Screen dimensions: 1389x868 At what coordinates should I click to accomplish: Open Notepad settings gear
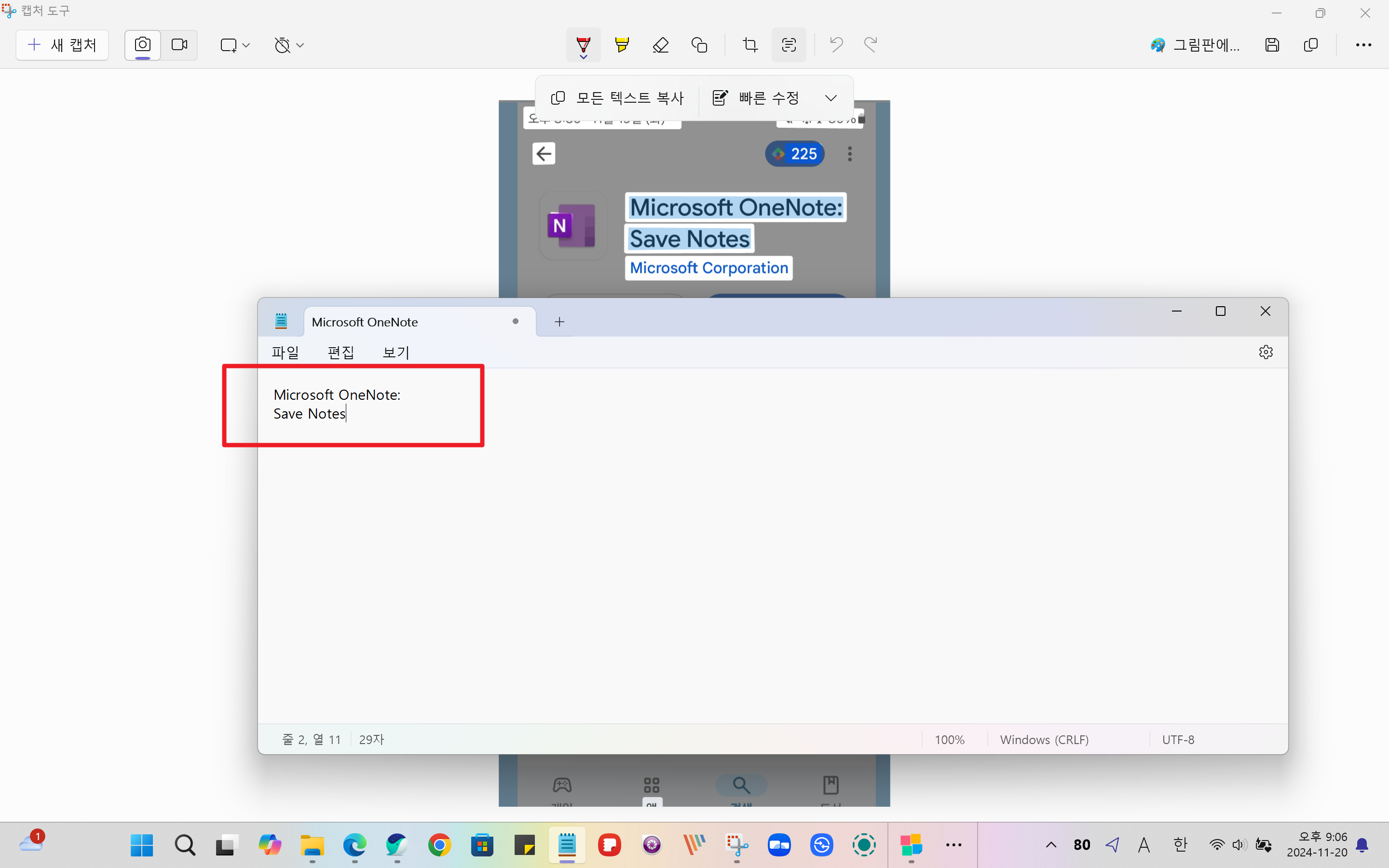[1266, 352]
